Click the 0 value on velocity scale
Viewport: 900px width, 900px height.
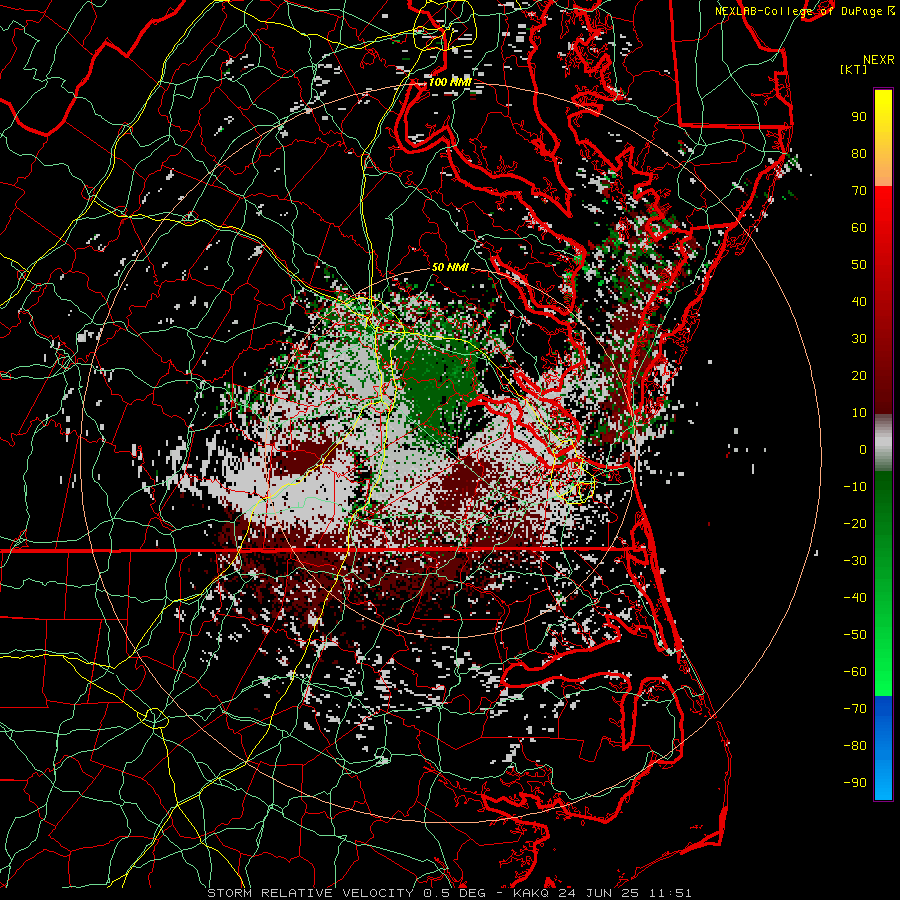[x=863, y=450]
